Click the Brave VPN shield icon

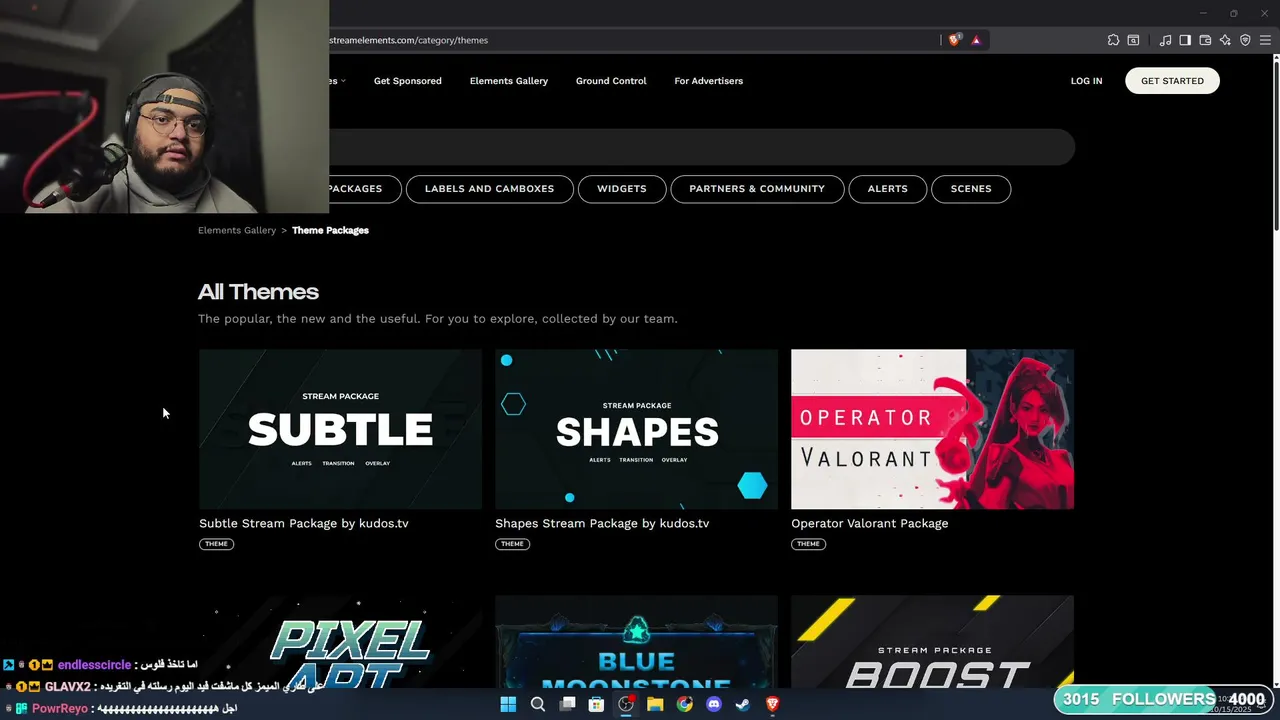[1245, 40]
